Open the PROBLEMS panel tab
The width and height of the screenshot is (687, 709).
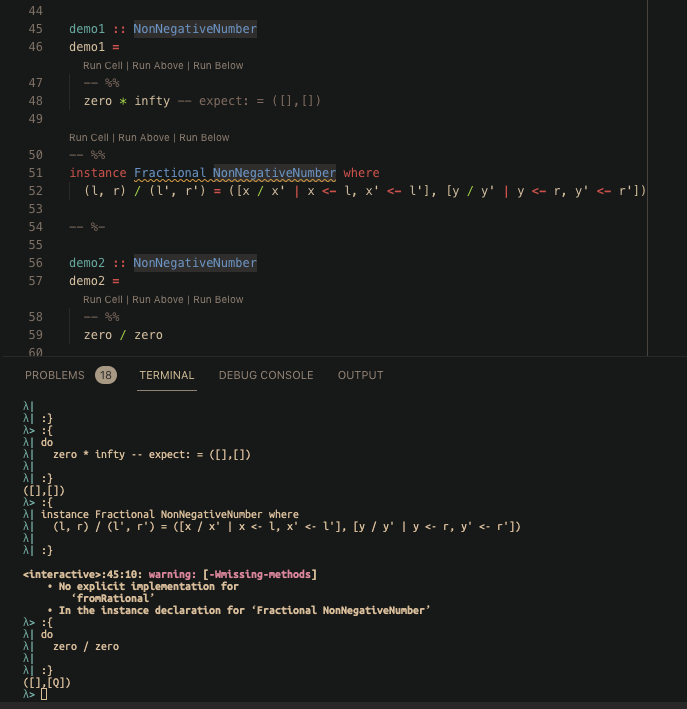(x=54, y=375)
